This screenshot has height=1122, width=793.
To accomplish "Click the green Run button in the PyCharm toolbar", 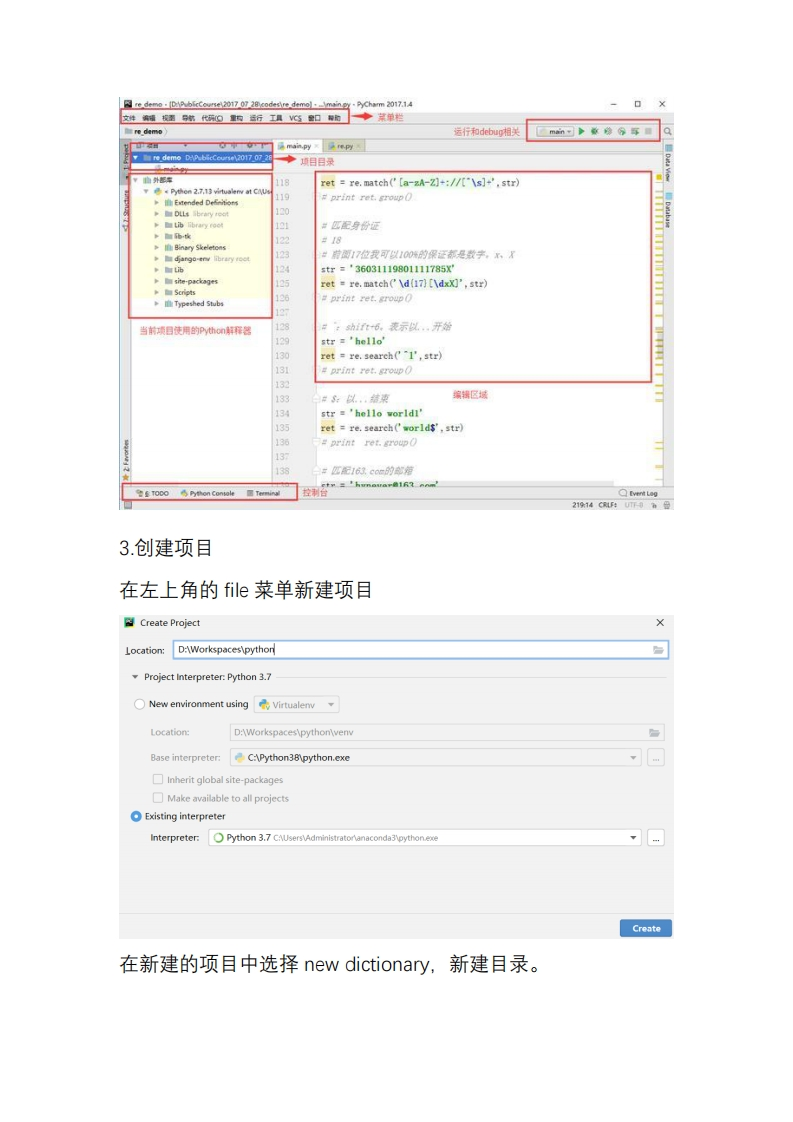I will point(582,132).
